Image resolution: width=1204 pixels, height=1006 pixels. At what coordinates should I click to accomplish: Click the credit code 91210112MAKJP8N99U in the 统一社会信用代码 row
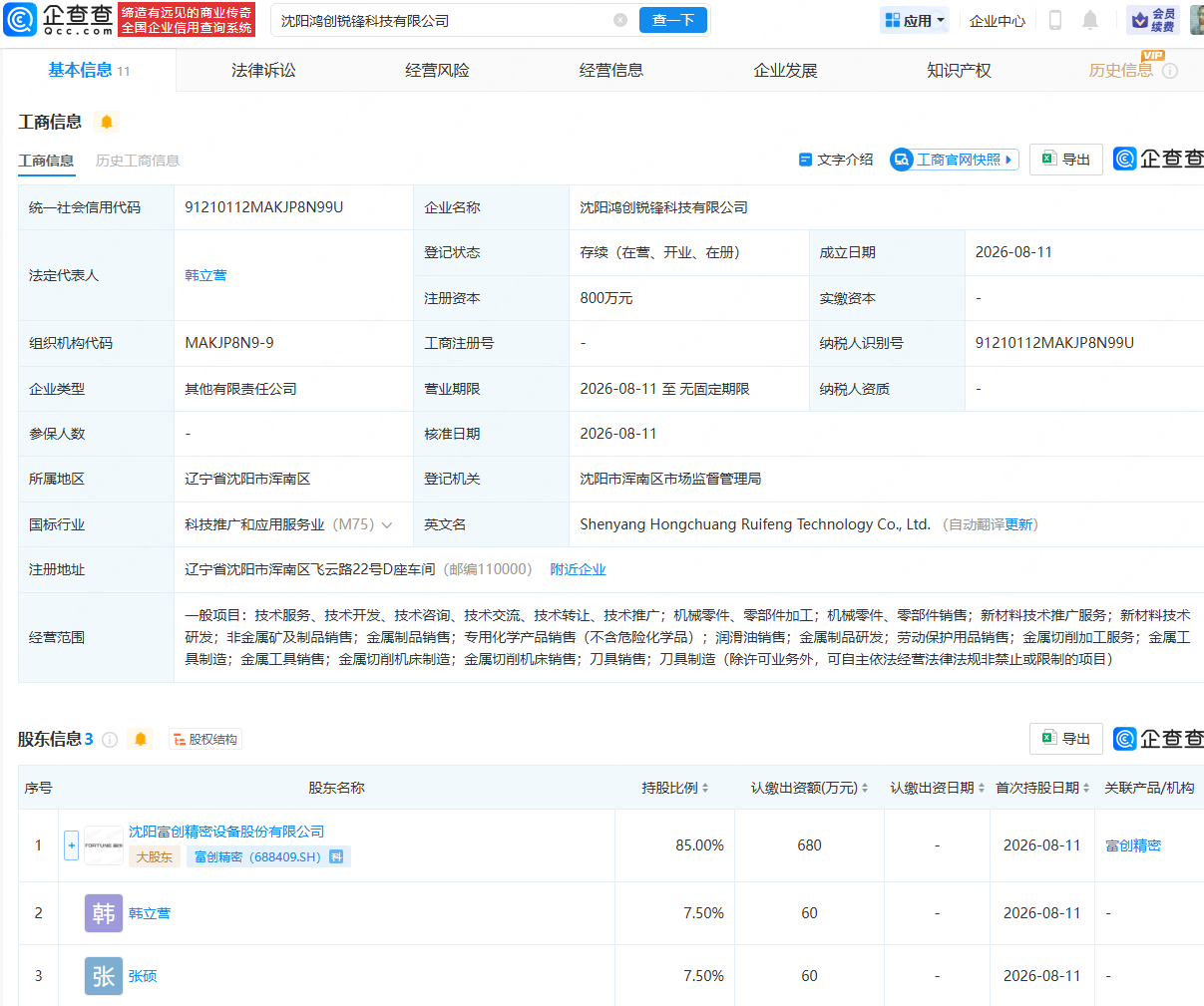264,207
